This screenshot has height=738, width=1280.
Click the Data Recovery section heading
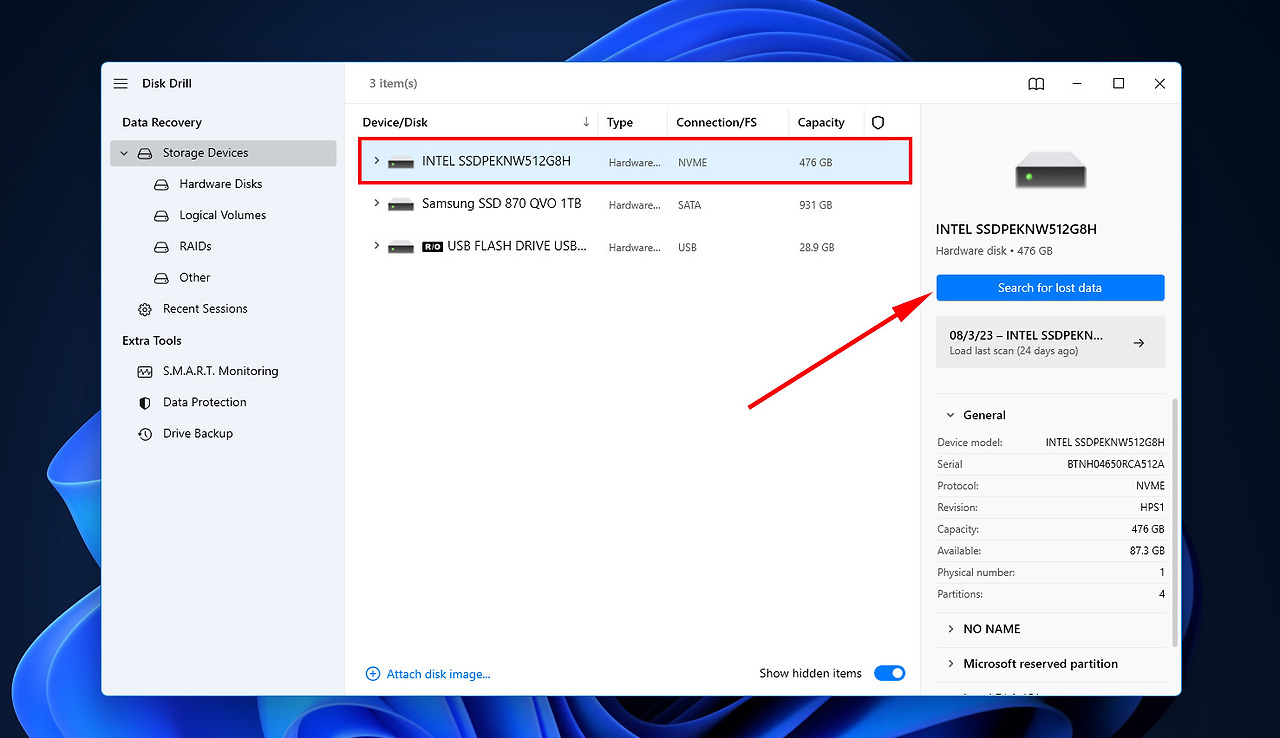pyautogui.click(x=162, y=122)
